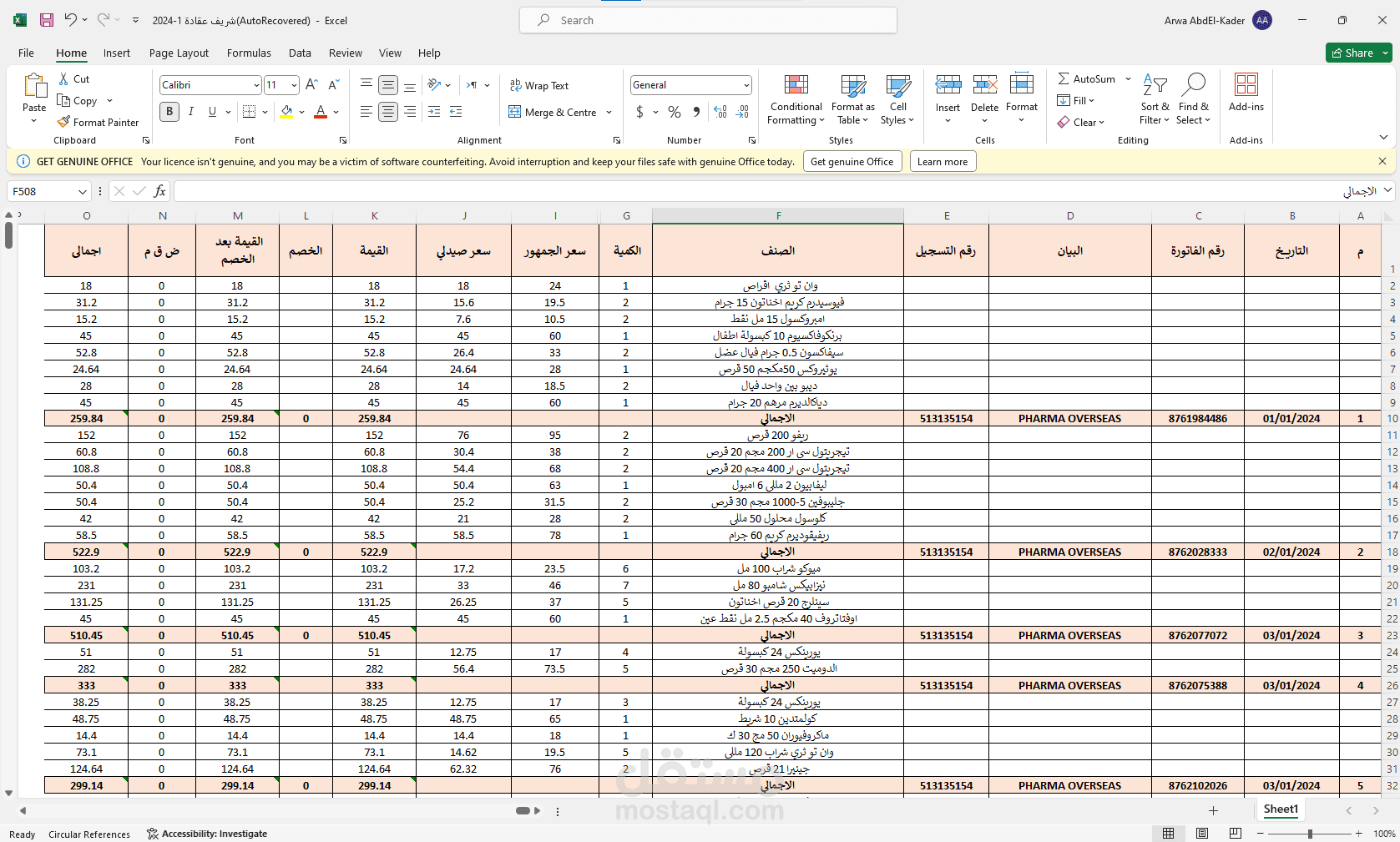Click the Search box in title bar
Viewport: 1400px width, 842px height.
tap(708, 20)
